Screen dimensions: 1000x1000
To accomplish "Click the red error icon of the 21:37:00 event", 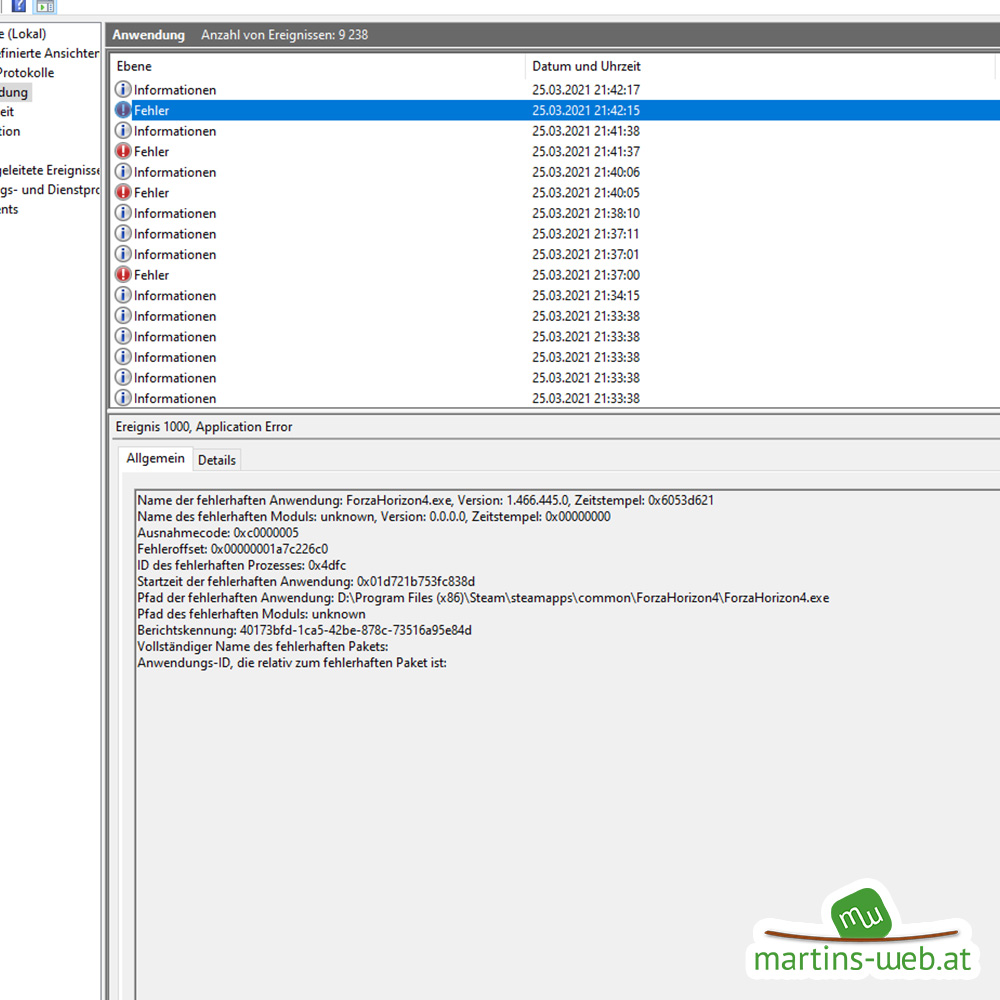I will pos(123,274).
